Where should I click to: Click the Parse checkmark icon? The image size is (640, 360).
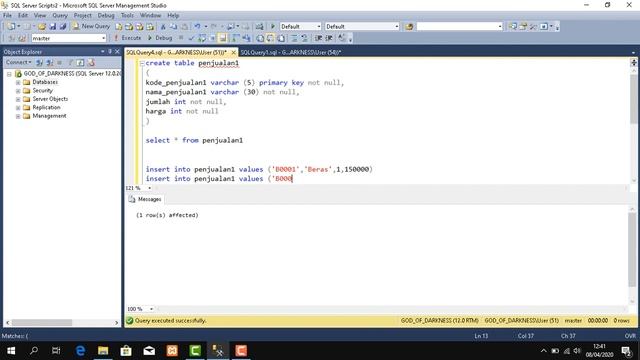coord(191,38)
